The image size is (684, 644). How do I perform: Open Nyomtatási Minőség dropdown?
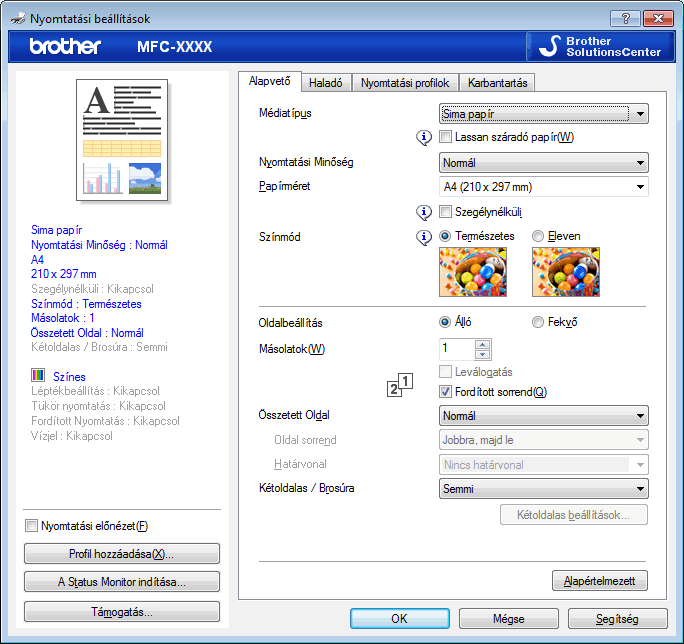(x=544, y=163)
